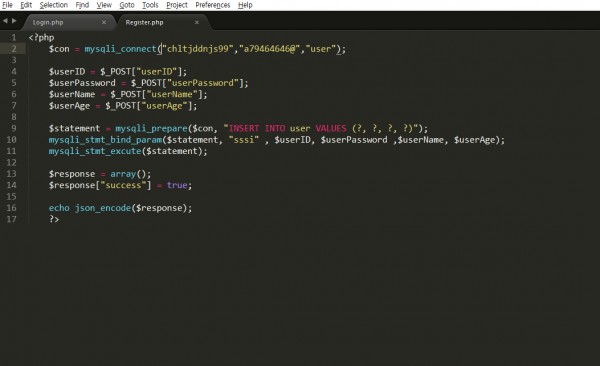The height and width of the screenshot is (366, 600).
Task: Click the mysqli_stmt_bind_param function name
Action: (105, 140)
